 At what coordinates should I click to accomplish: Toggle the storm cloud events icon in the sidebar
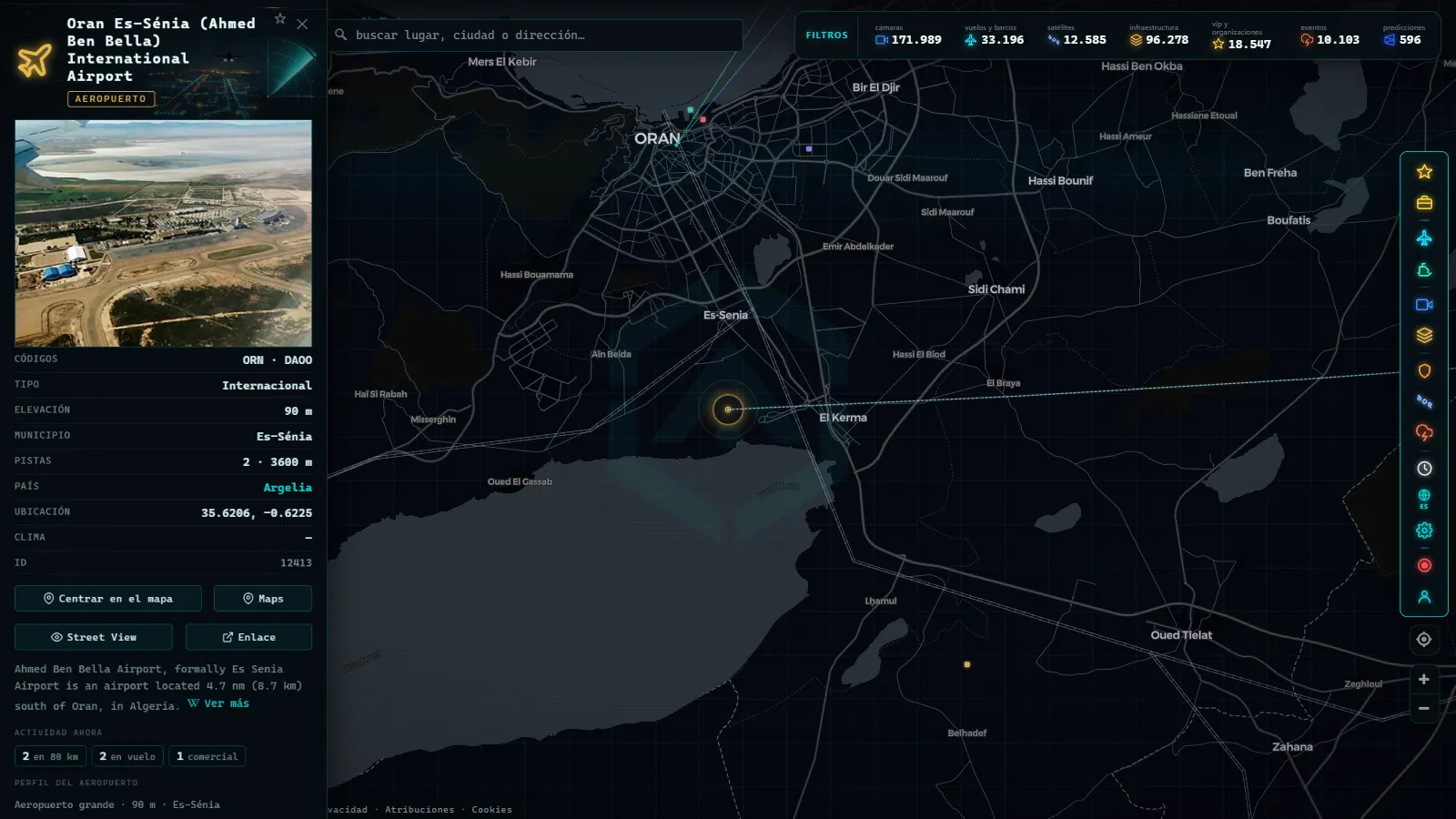[x=1424, y=433]
